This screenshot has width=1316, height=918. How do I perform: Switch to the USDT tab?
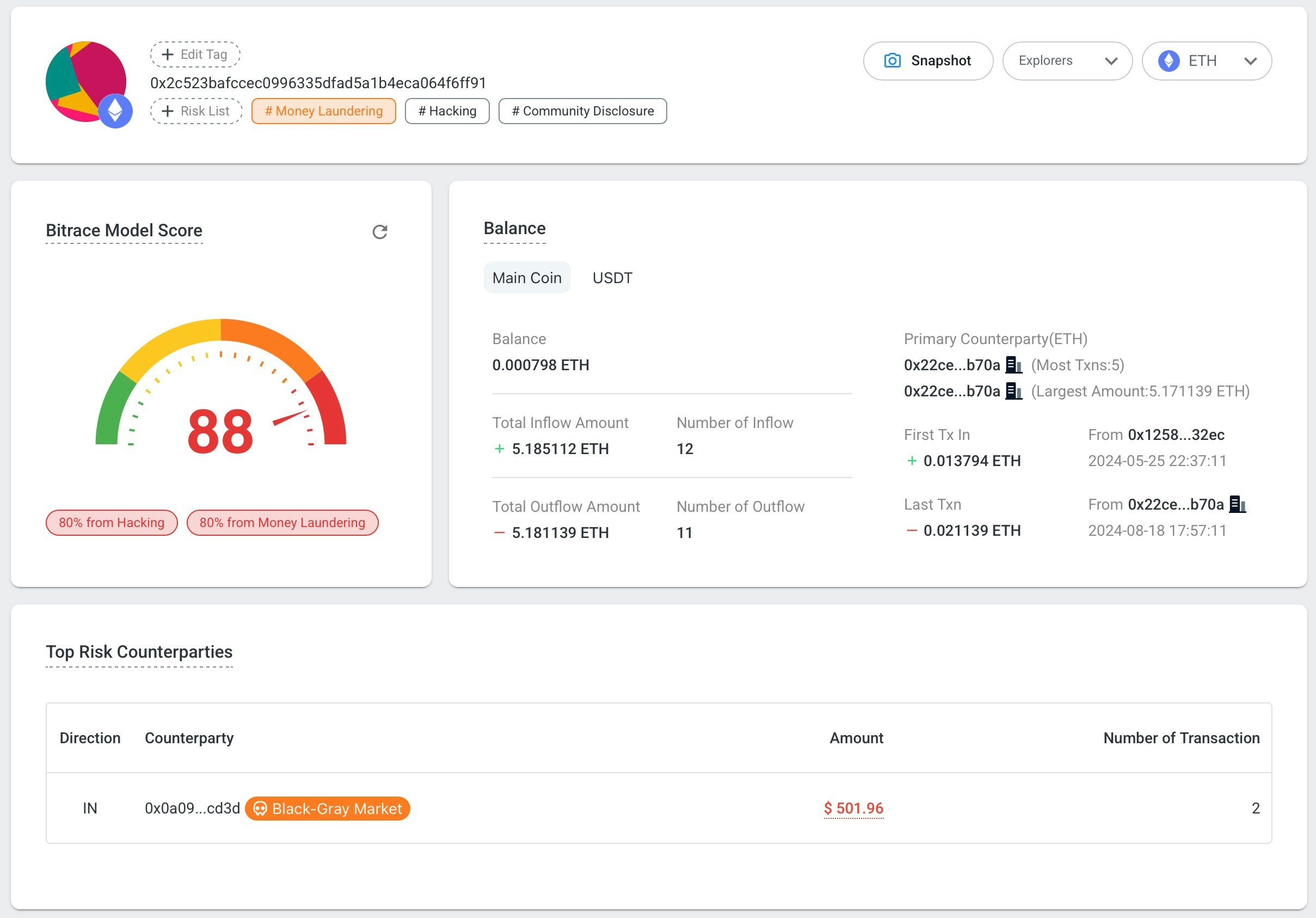(612, 278)
